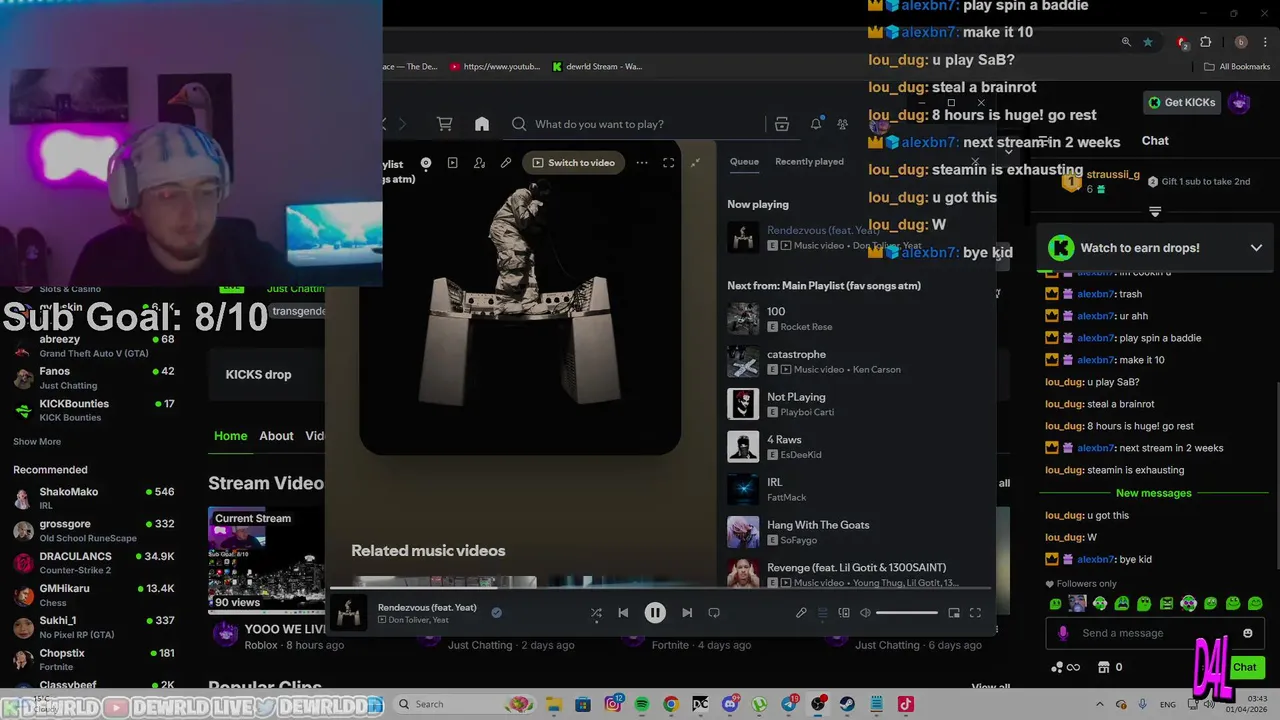The height and width of the screenshot is (720, 1280).
Task: Open Fanos channel in sidebar
Action: [x=95, y=377]
